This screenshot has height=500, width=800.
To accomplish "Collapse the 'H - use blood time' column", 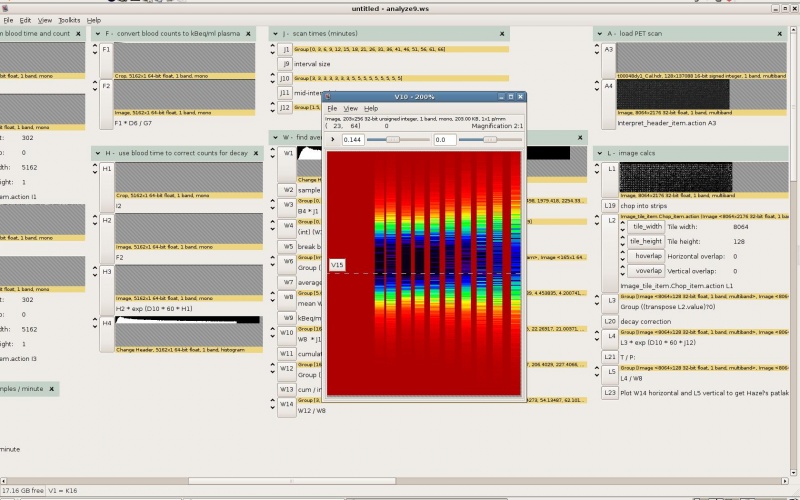I will [x=98, y=152].
